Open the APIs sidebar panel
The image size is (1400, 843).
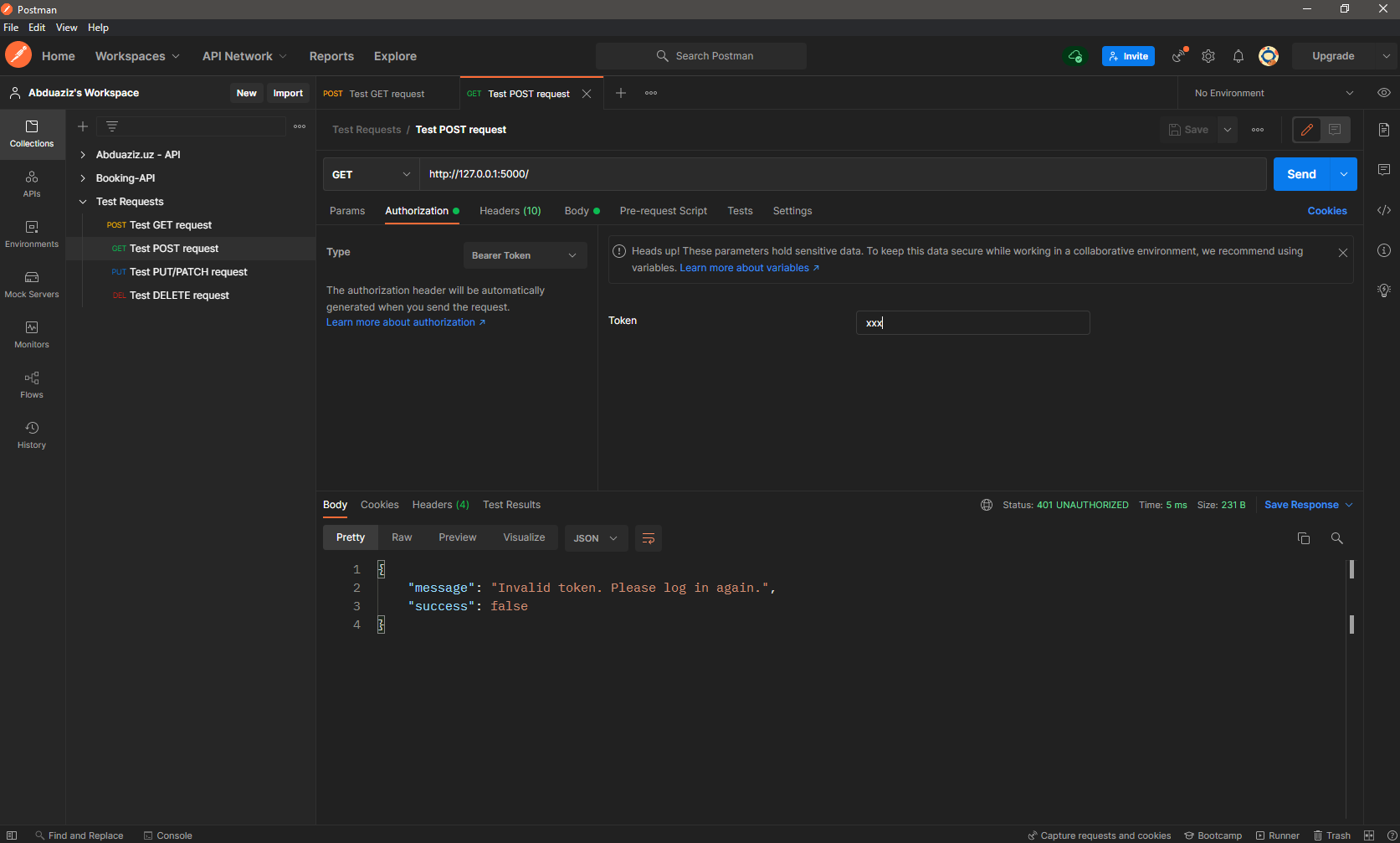coord(32,184)
